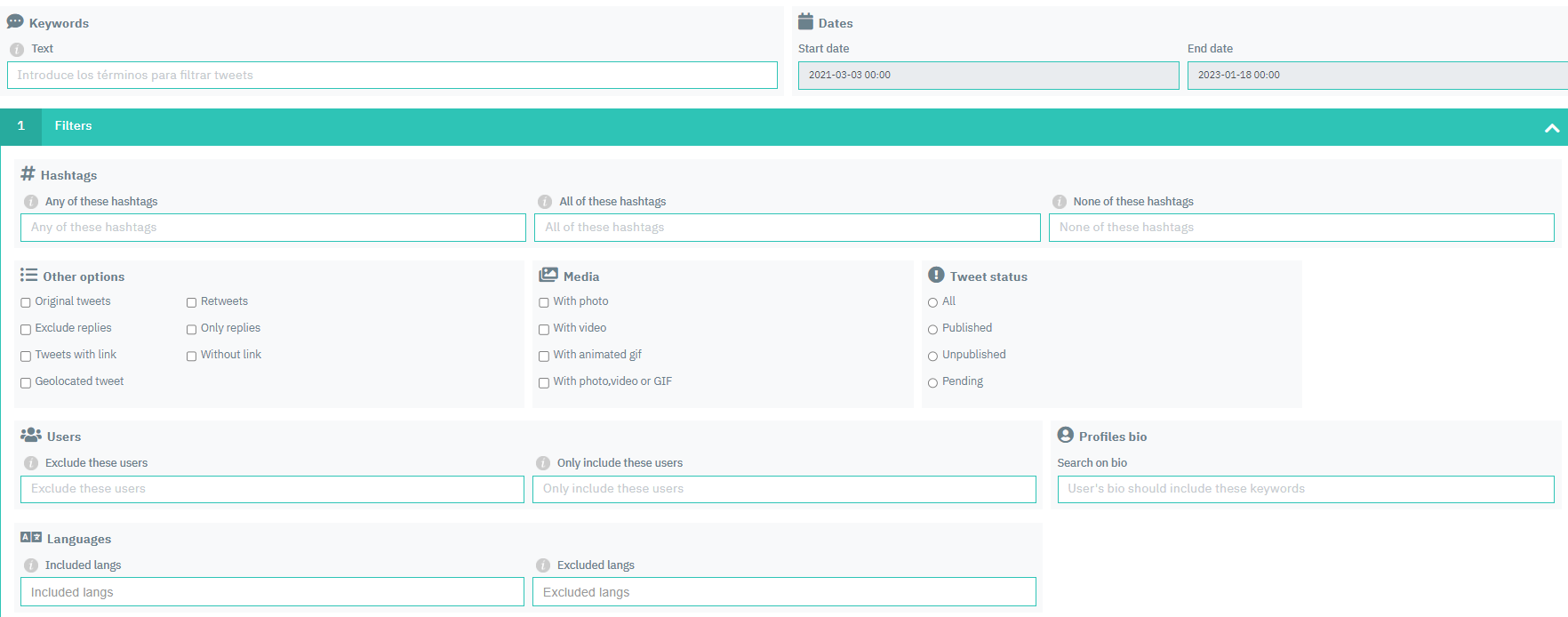Click the Start date label
This screenshot has width=1568, height=617.
[823, 49]
